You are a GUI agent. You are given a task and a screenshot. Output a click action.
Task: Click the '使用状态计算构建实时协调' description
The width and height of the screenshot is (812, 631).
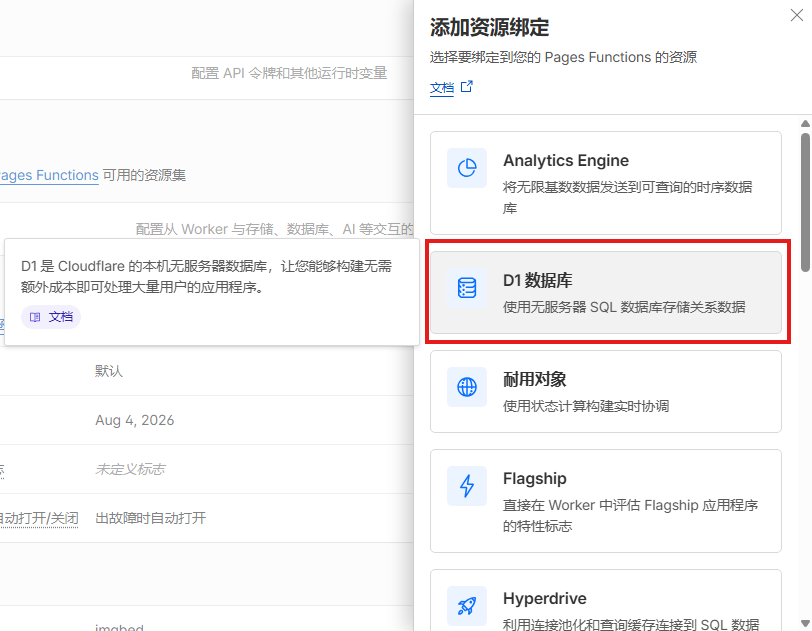coord(586,406)
